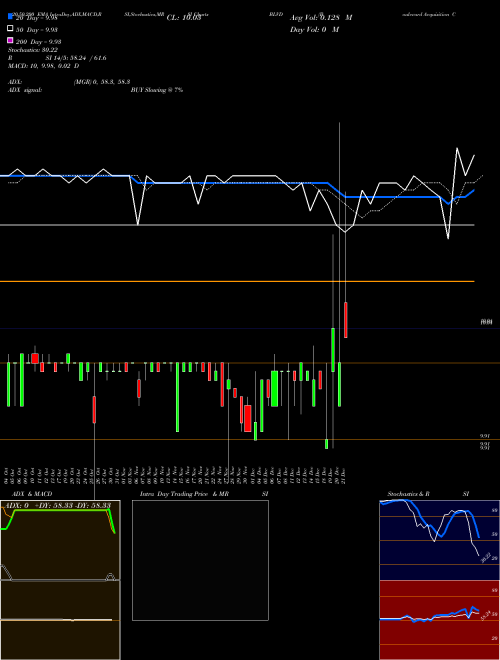Open the empty Intra Day Trading Price chart box
500x660 pixels.
pos(200,560)
